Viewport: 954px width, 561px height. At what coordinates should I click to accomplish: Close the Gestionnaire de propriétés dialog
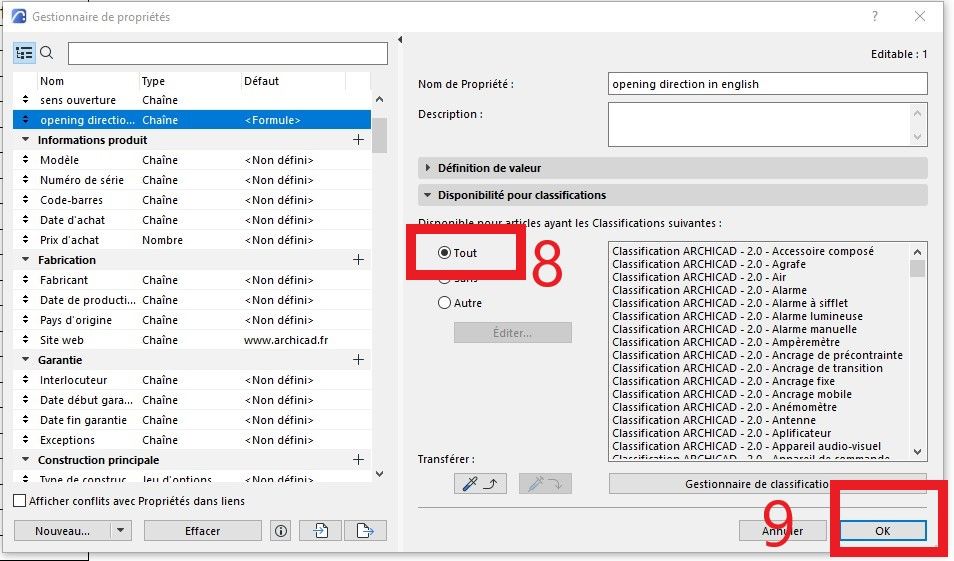click(x=920, y=16)
